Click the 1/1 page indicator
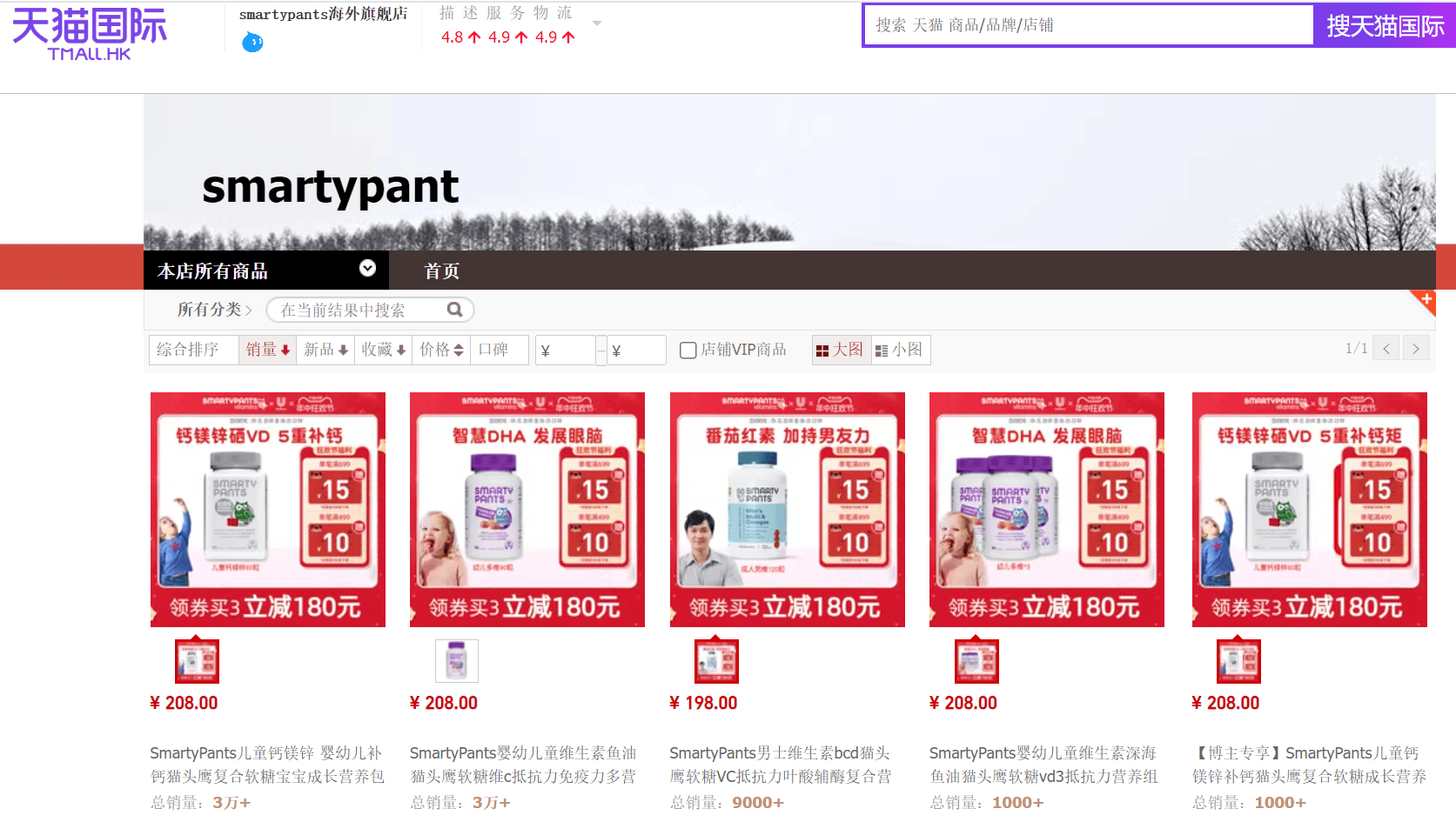The image size is (1456, 822). (1356, 349)
